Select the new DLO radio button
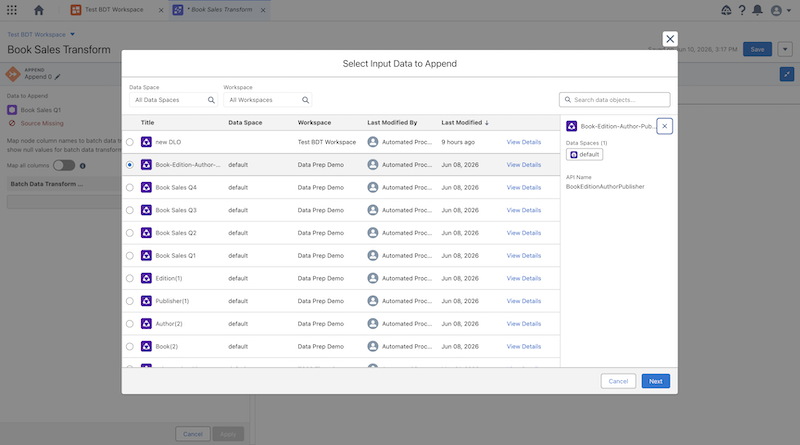800x445 pixels. click(x=130, y=142)
